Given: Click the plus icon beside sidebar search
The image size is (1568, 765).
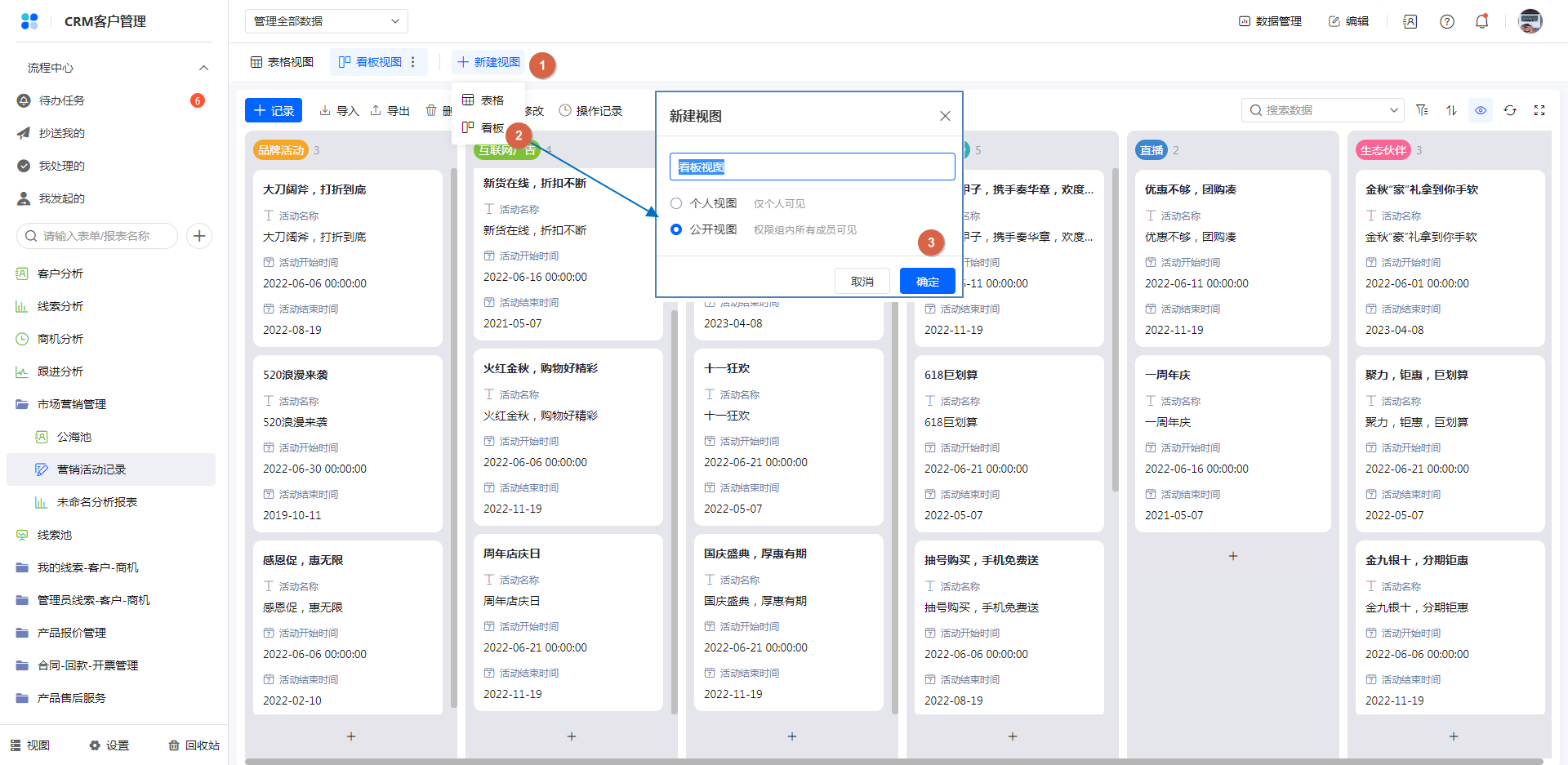Looking at the screenshot, I should point(199,236).
